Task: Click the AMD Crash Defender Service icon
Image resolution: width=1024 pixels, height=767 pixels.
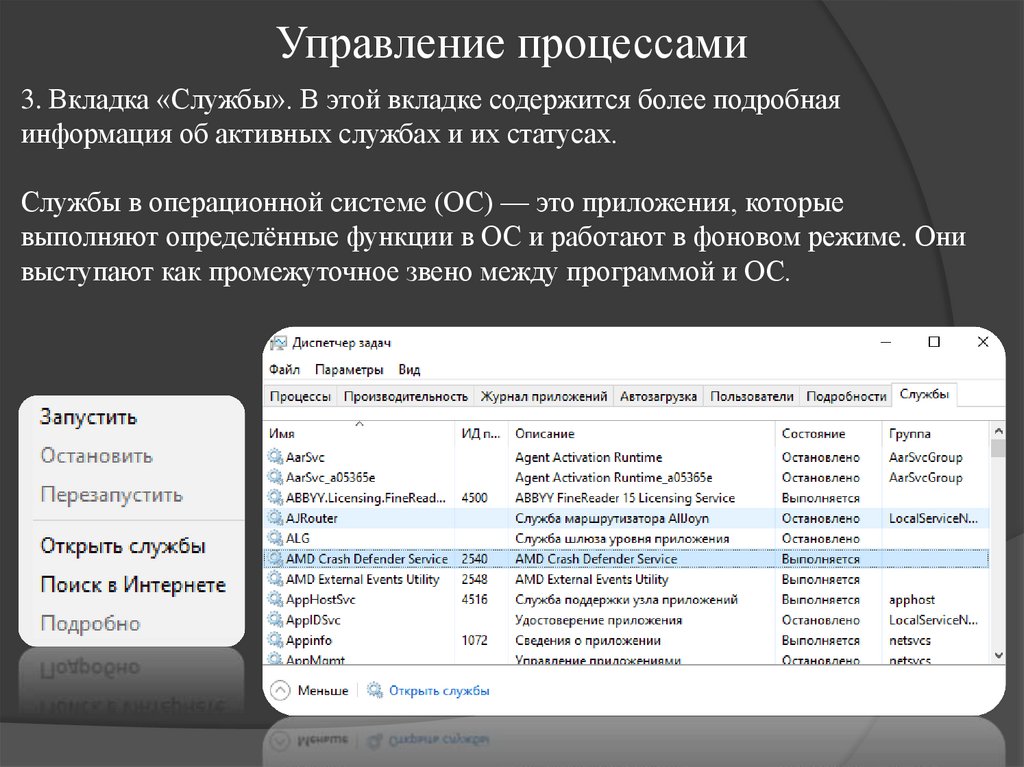Action: [x=273, y=559]
